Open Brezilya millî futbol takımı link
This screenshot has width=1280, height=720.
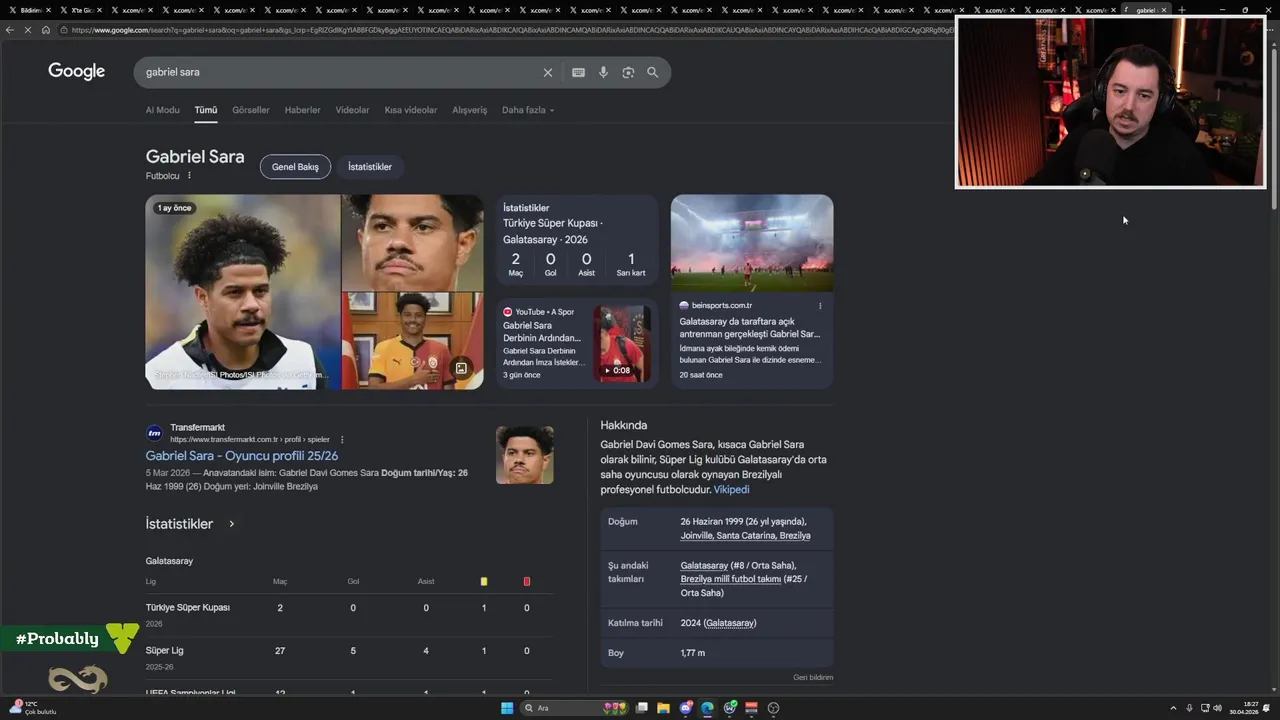point(731,579)
